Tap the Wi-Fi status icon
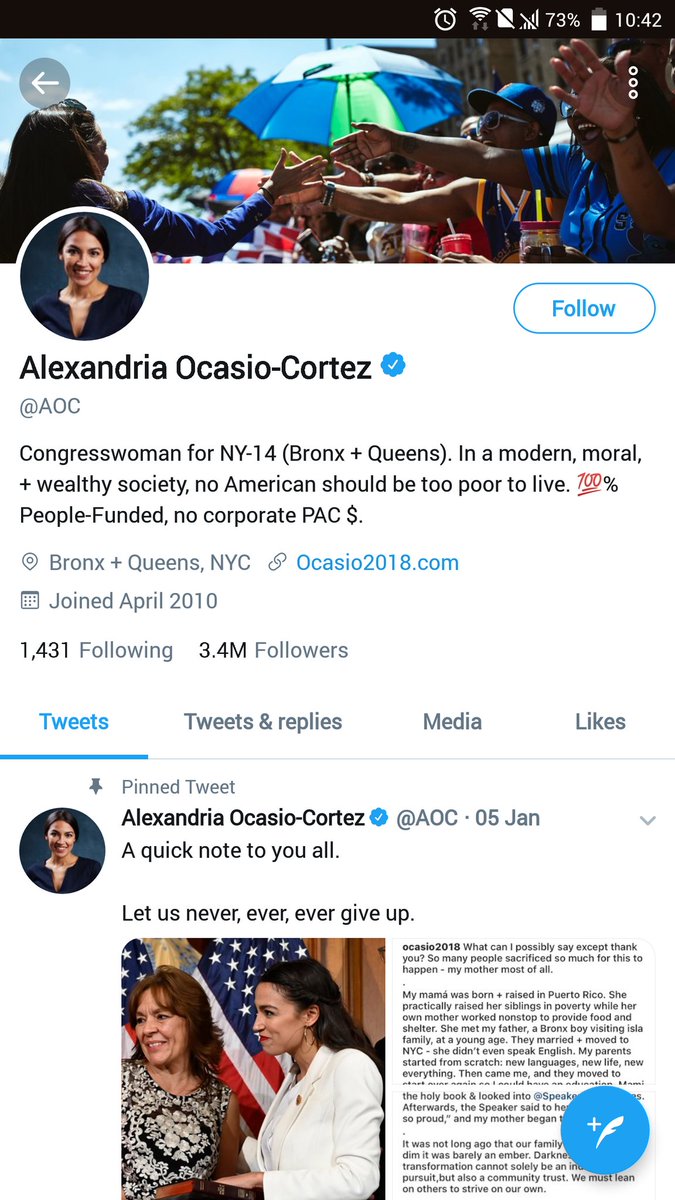Screen dimensions: 675x1200 point(478,19)
